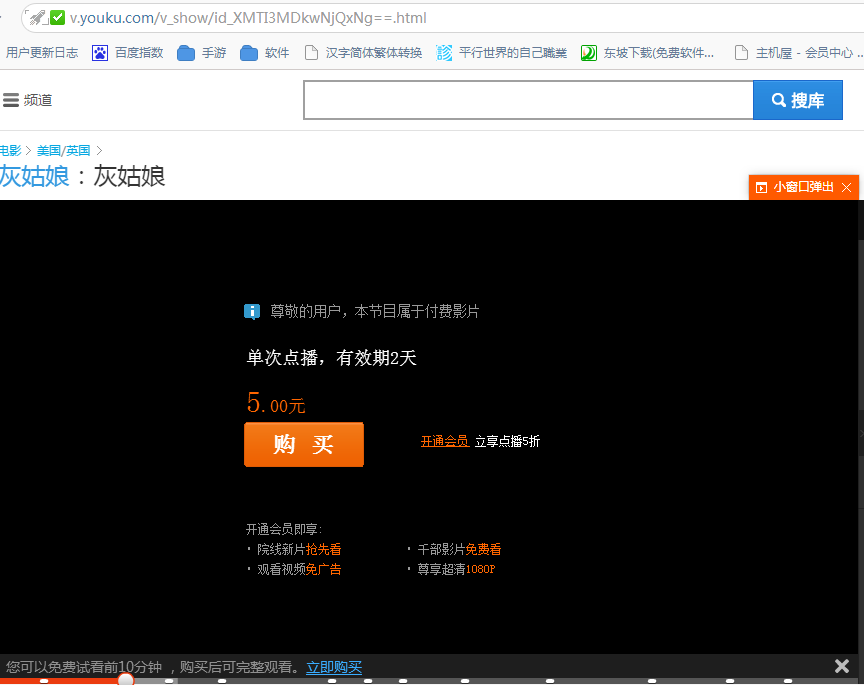Viewport: 864px width, 685px height.
Task: Open the 手游 bookmark folder
Action: pos(202,53)
